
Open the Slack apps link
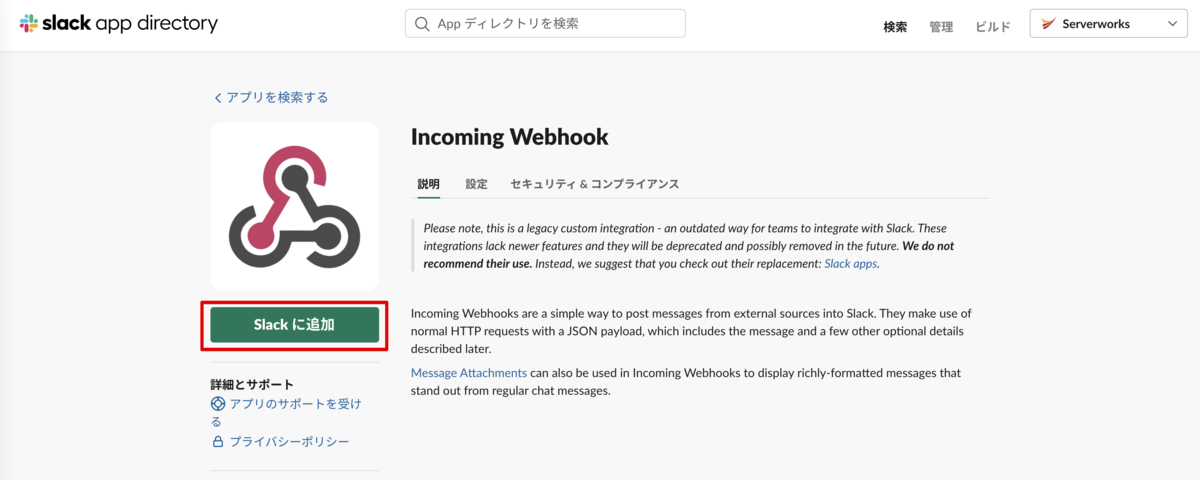coord(850,264)
